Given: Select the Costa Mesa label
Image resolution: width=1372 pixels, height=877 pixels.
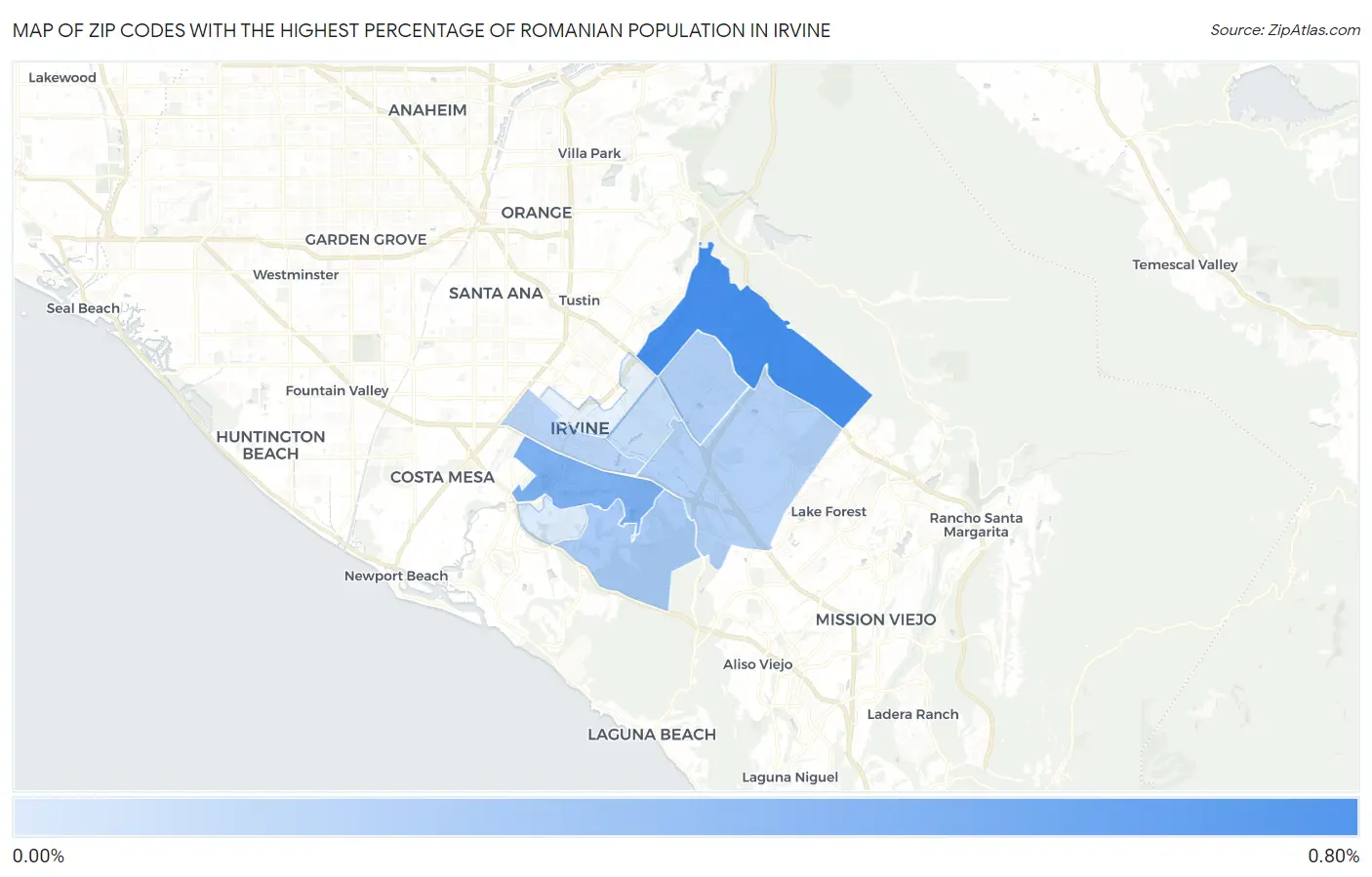Looking at the screenshot, I should (442, 477).
